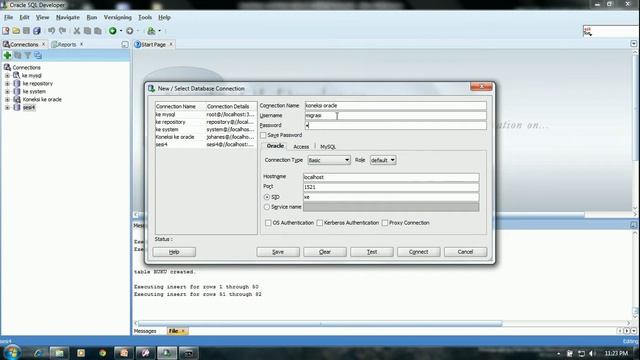
Task: Click the SQL Worksheet toolbar icon
Action: click(151, 31)
